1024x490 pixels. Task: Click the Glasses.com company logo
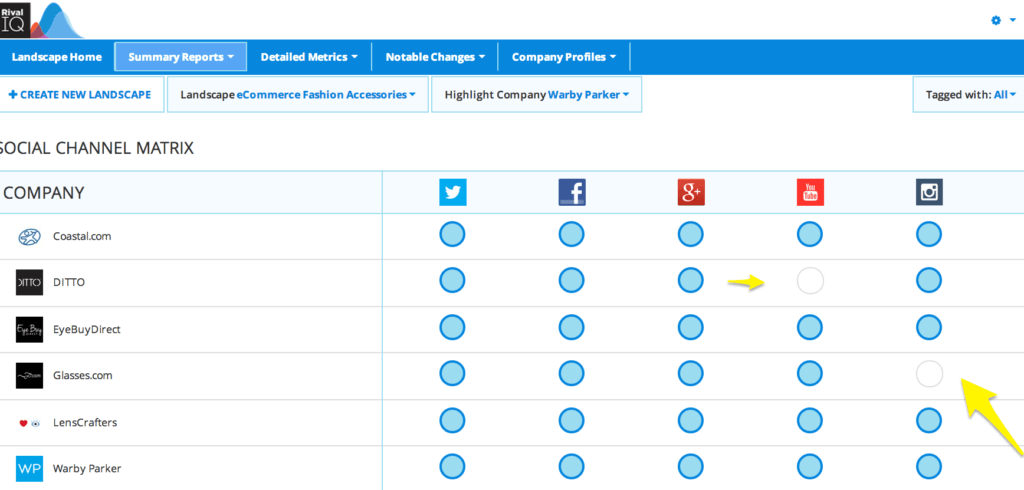[x=29, y=376]
